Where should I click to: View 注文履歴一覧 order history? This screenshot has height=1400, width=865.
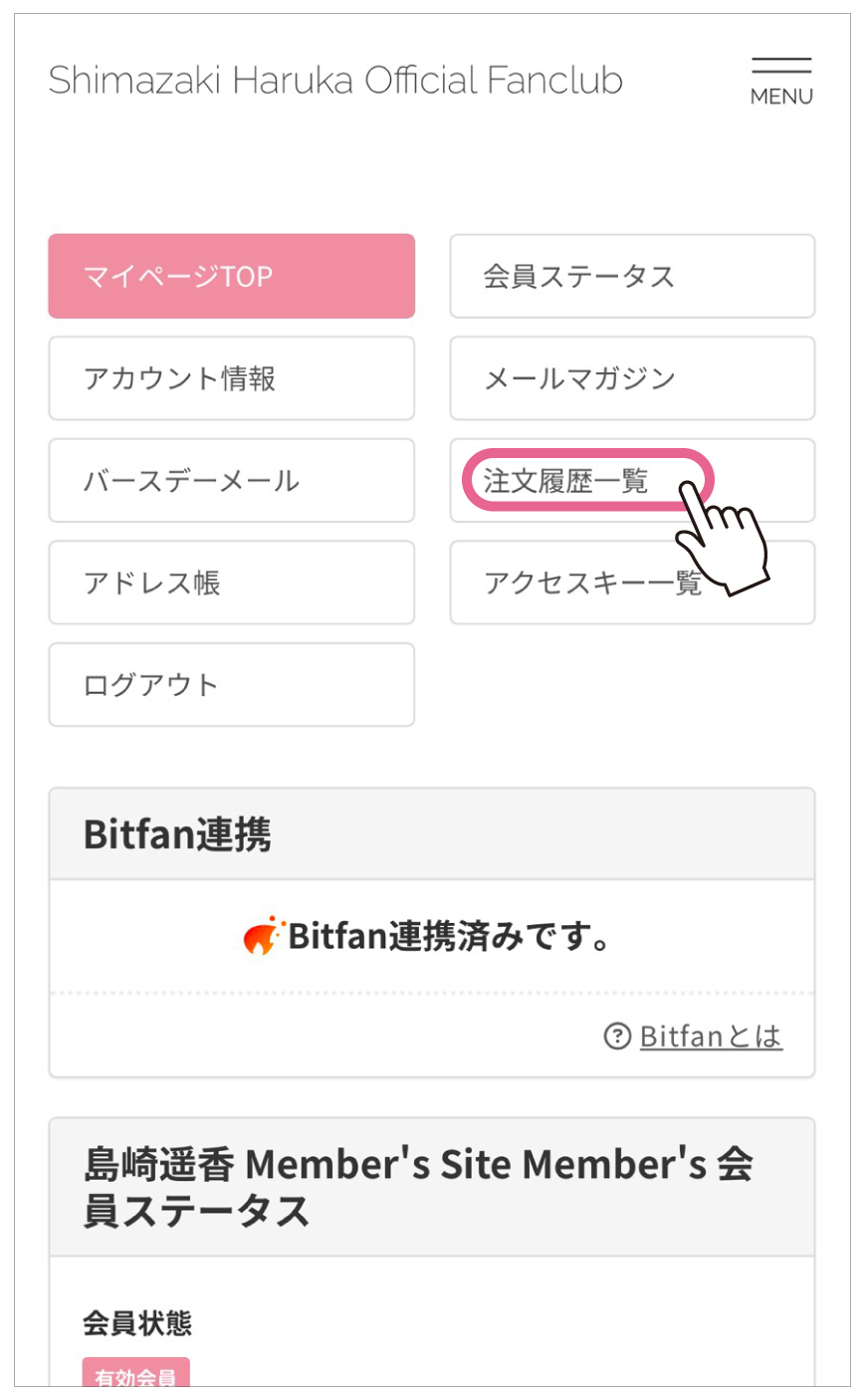click(x=565, y=481)
